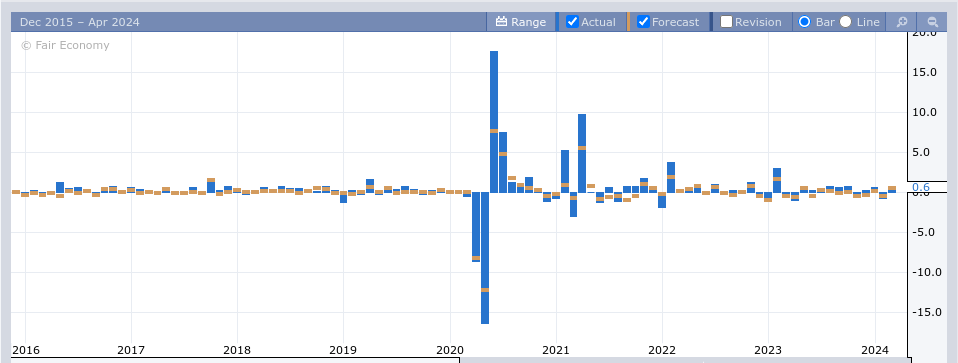The height and width of the screenshot is (363, 958).
Task: Uncheck the Actual series checkbox
Action: point(572,22)
